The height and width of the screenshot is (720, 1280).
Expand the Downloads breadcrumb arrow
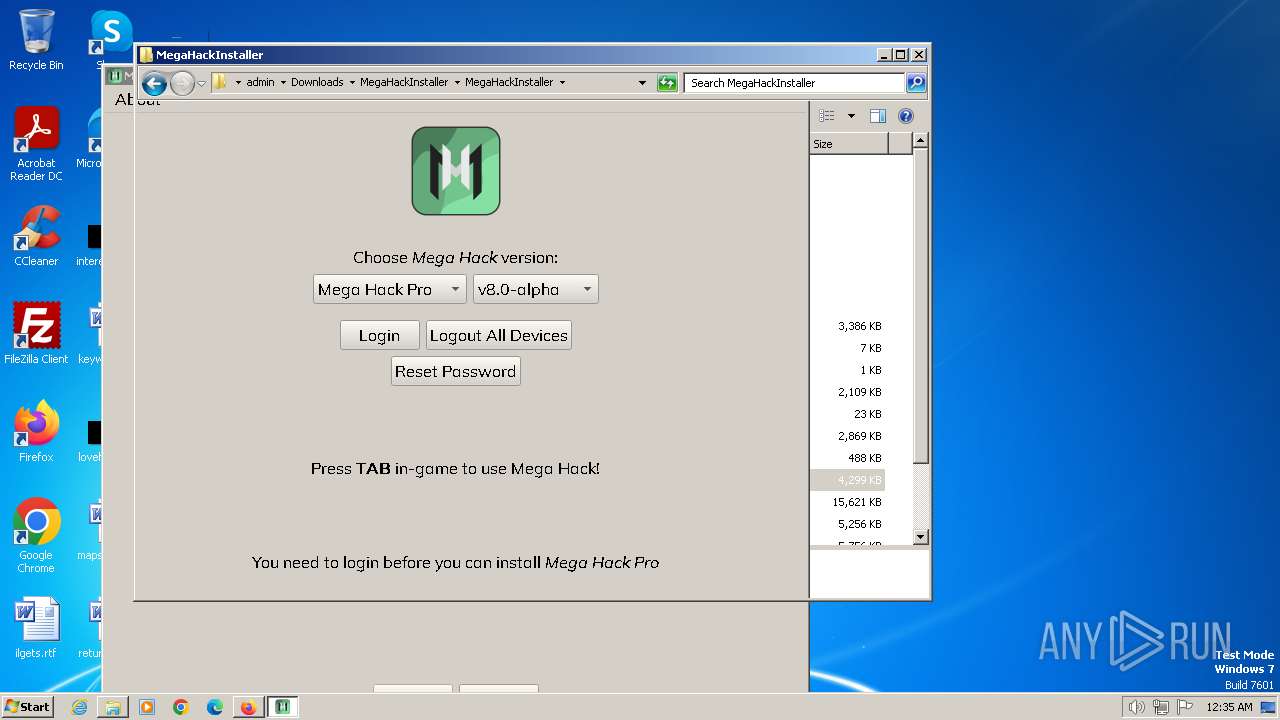(352, 82)
